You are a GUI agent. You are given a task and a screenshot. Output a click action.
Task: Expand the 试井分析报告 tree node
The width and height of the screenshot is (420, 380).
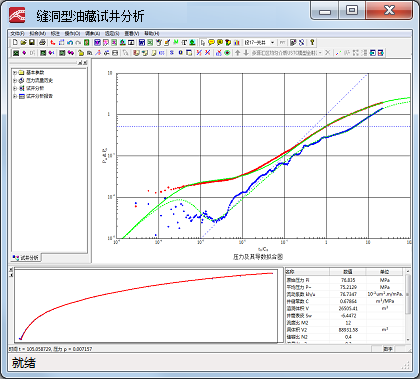[x=15, y=96]
